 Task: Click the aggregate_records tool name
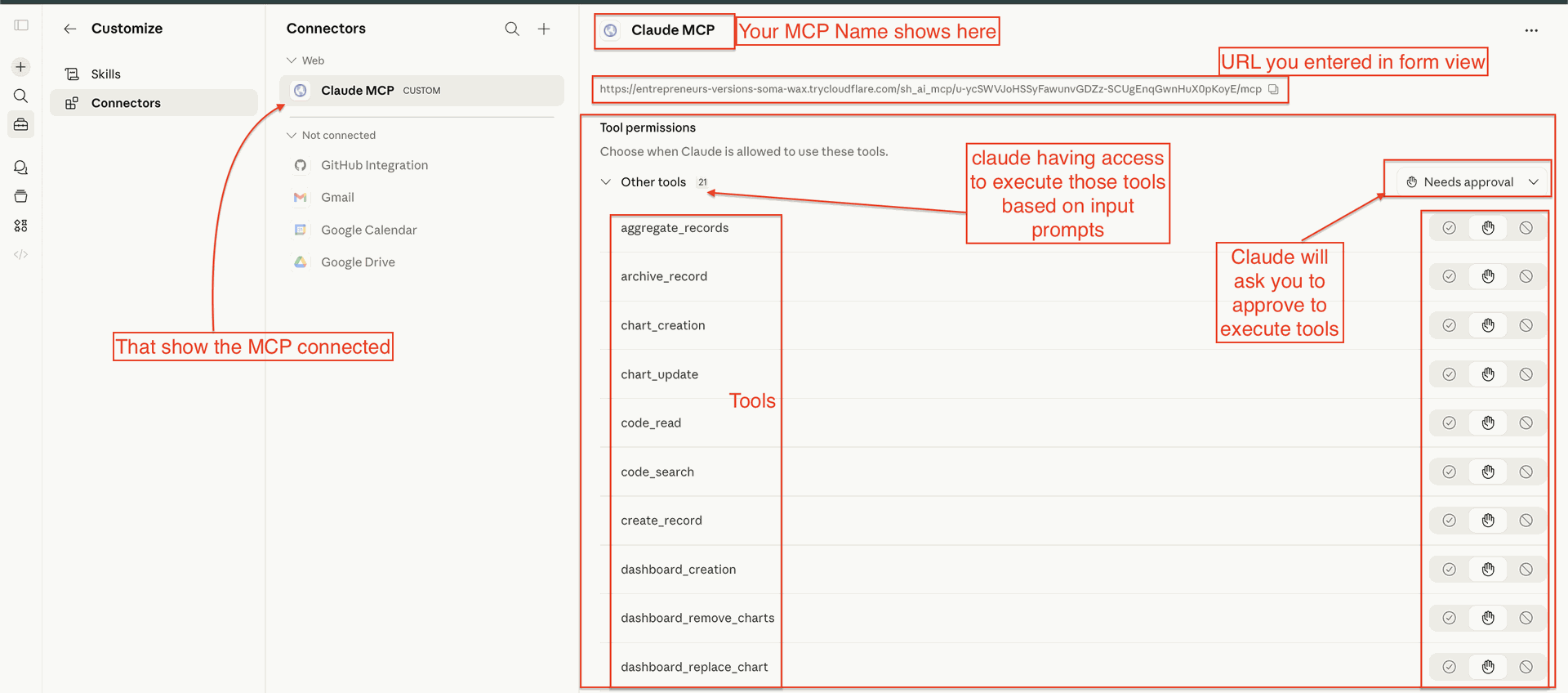pos(675,228)
